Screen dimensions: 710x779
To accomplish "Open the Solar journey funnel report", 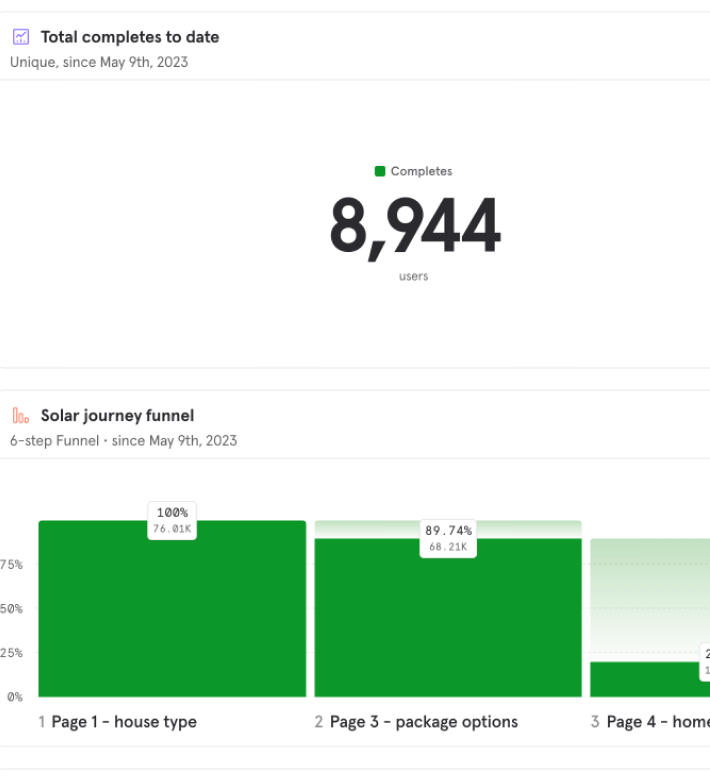I will click(x=117, y=416).
